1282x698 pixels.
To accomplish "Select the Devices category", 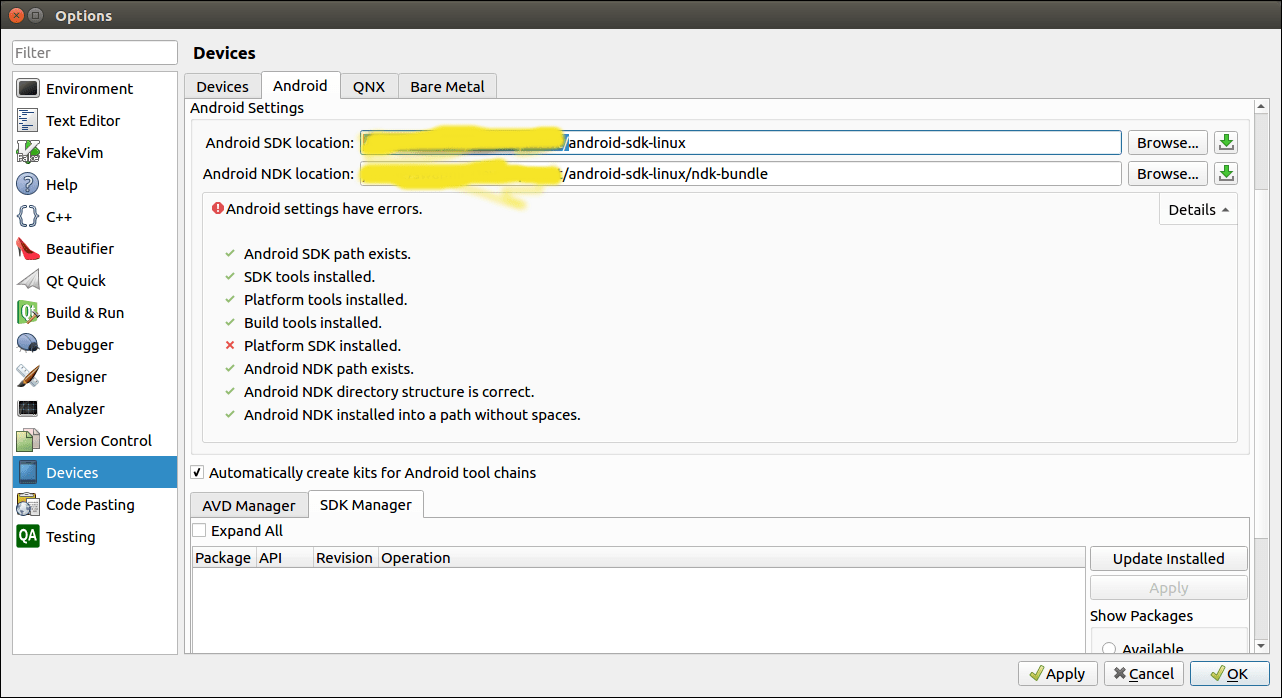I will (x=95, y=473).
